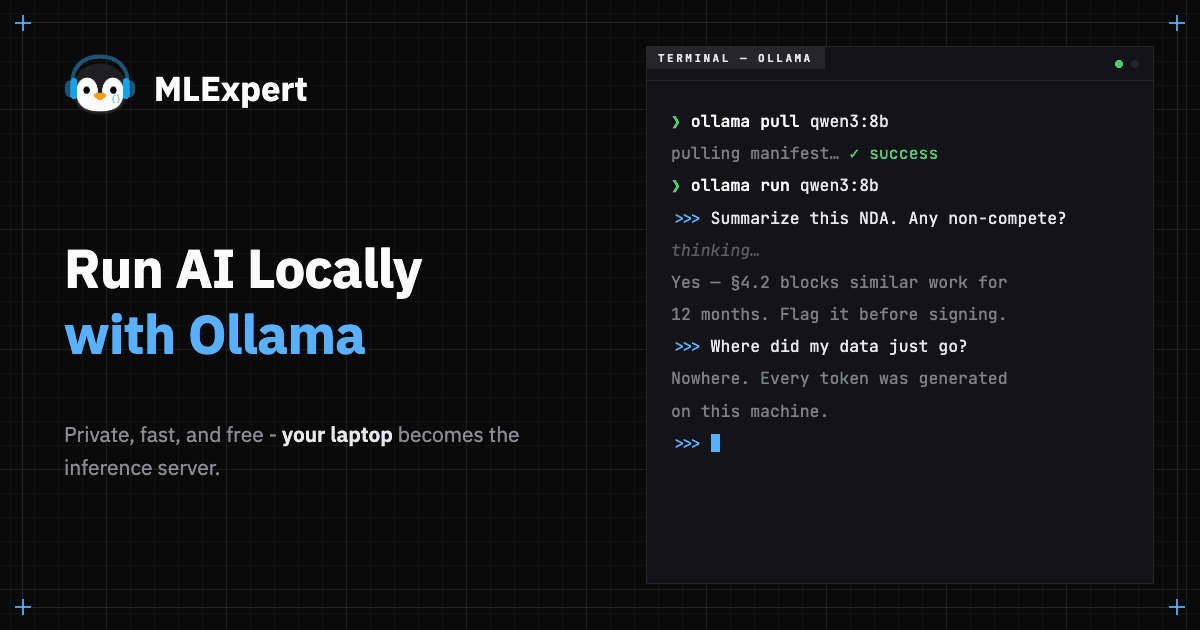Click the dark gray dot in terminal header
1200x630 pixels.
(x=1135, y=64)
